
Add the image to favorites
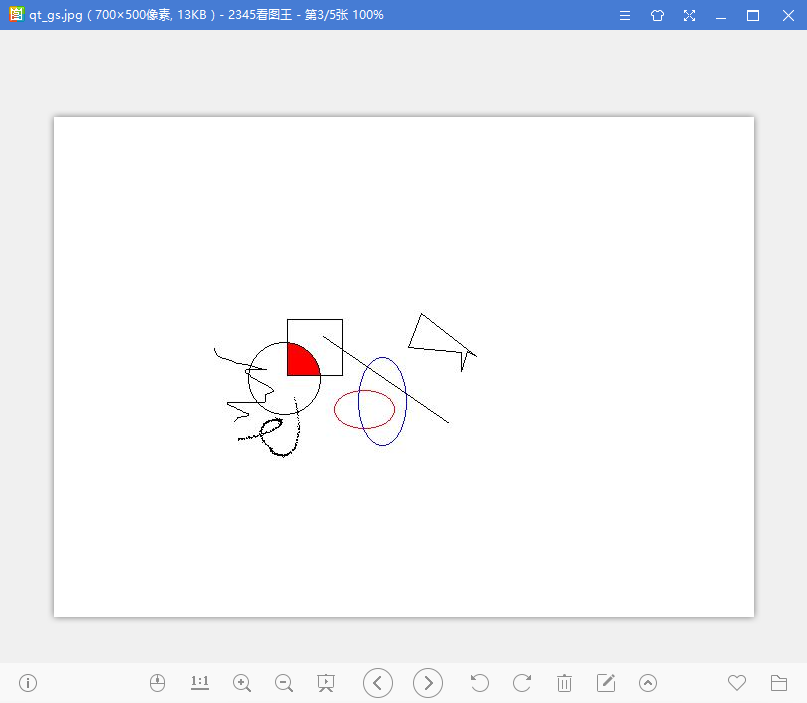pos(737,683)
